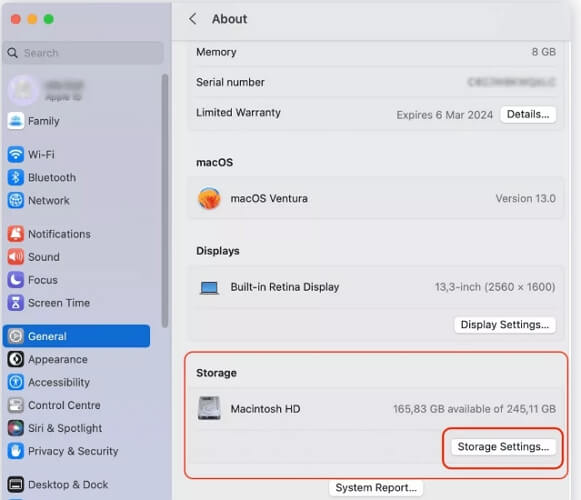
Task: Click the macOS section heading
Action: click(x=215, y=162)
